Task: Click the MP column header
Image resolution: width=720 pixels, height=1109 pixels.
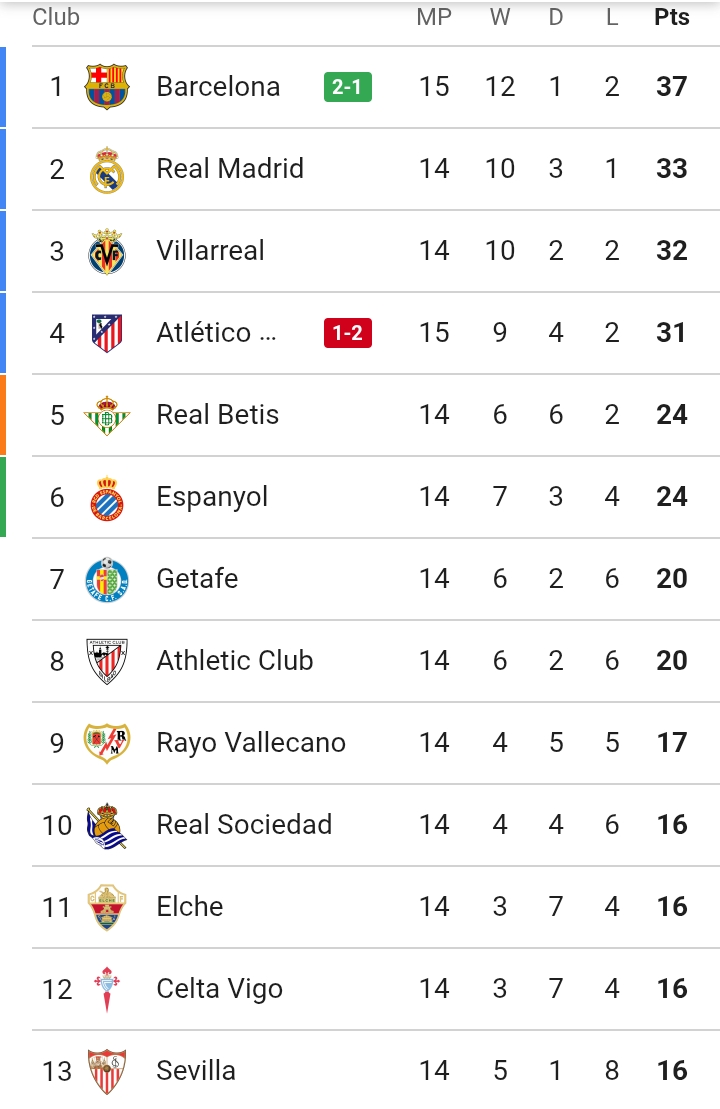Action: [434, 17]
